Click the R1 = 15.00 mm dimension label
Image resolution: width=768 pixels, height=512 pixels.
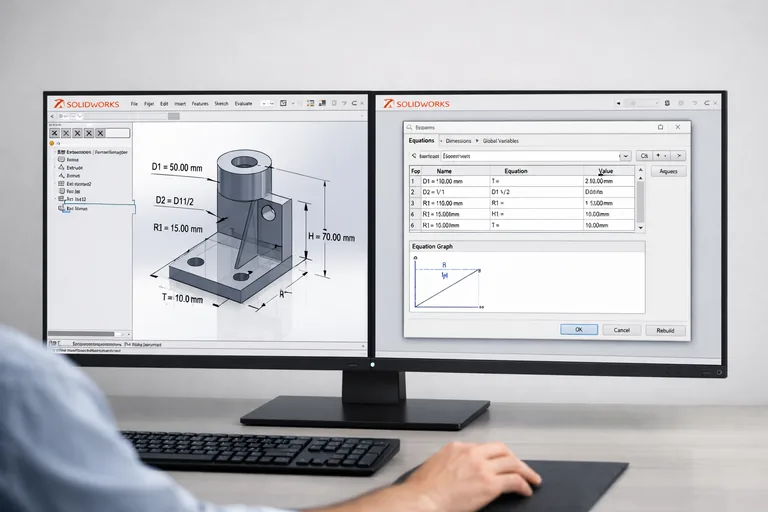click(178, 228)
